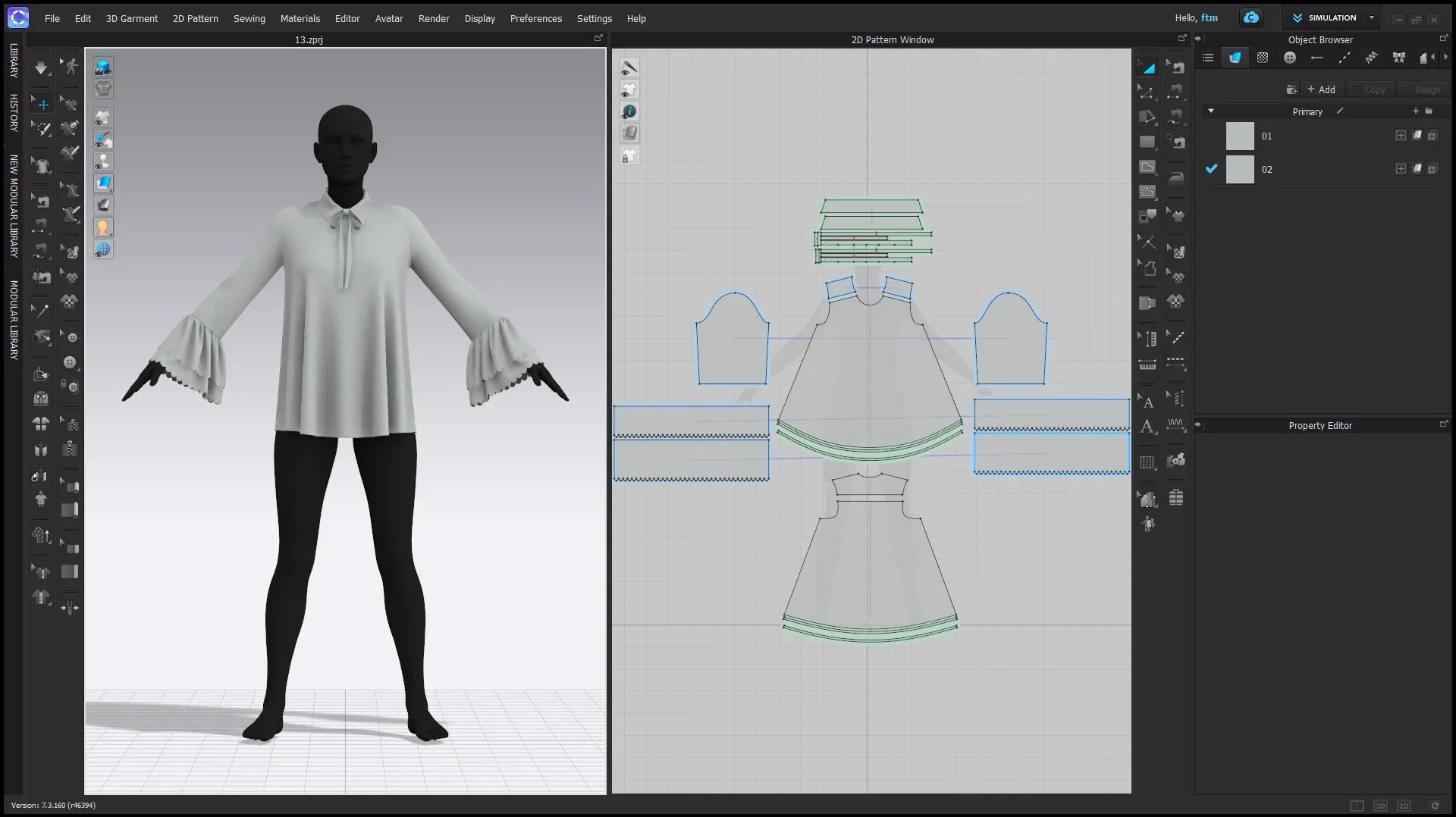The width and height of the screenshot is (1456, 817).
Task: Select the Rectangle pattern tool
Action: point(1147,142)
